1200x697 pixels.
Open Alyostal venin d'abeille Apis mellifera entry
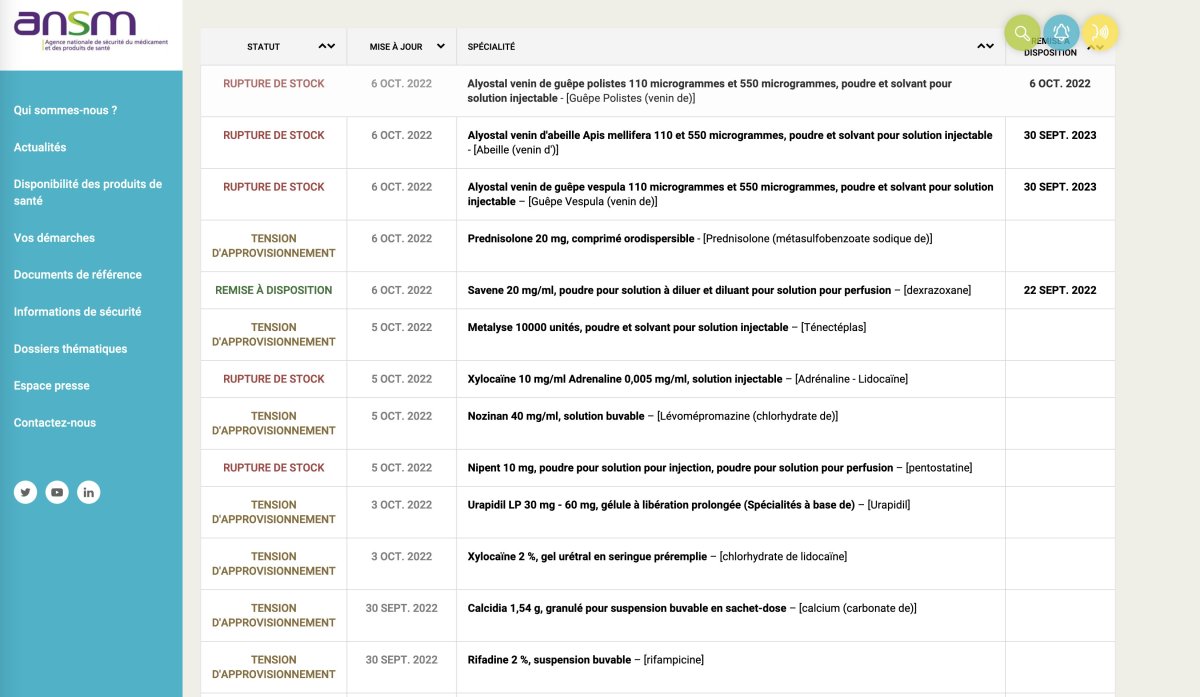tap(730, 142)
